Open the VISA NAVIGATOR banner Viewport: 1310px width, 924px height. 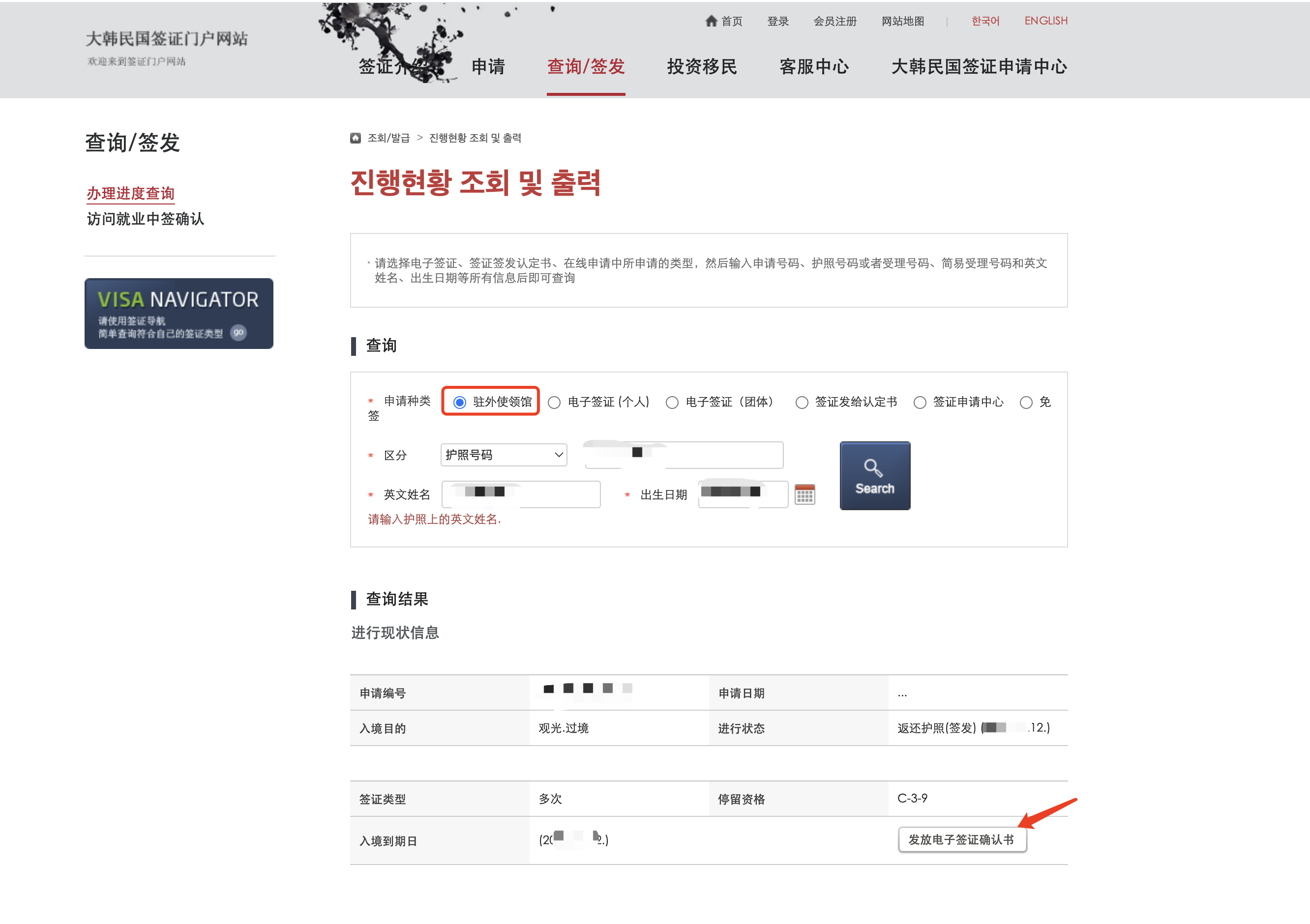click(179, 313)
